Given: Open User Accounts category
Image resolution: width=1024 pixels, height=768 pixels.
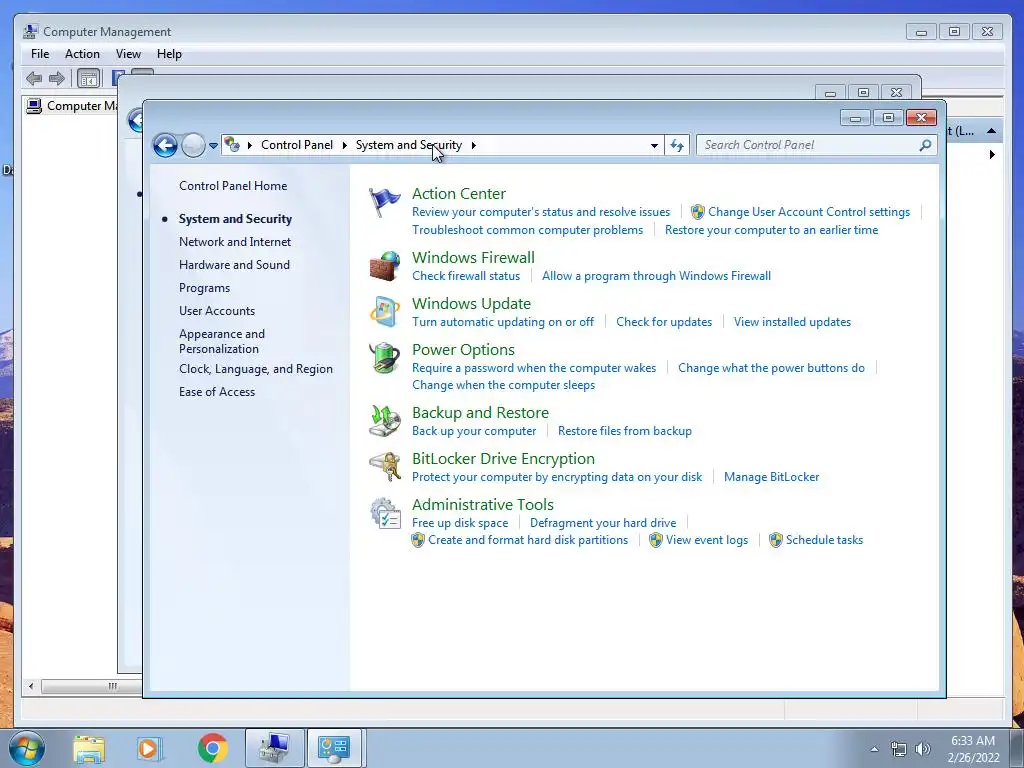Looking at the screenshot, I should (x=217, y=311).
